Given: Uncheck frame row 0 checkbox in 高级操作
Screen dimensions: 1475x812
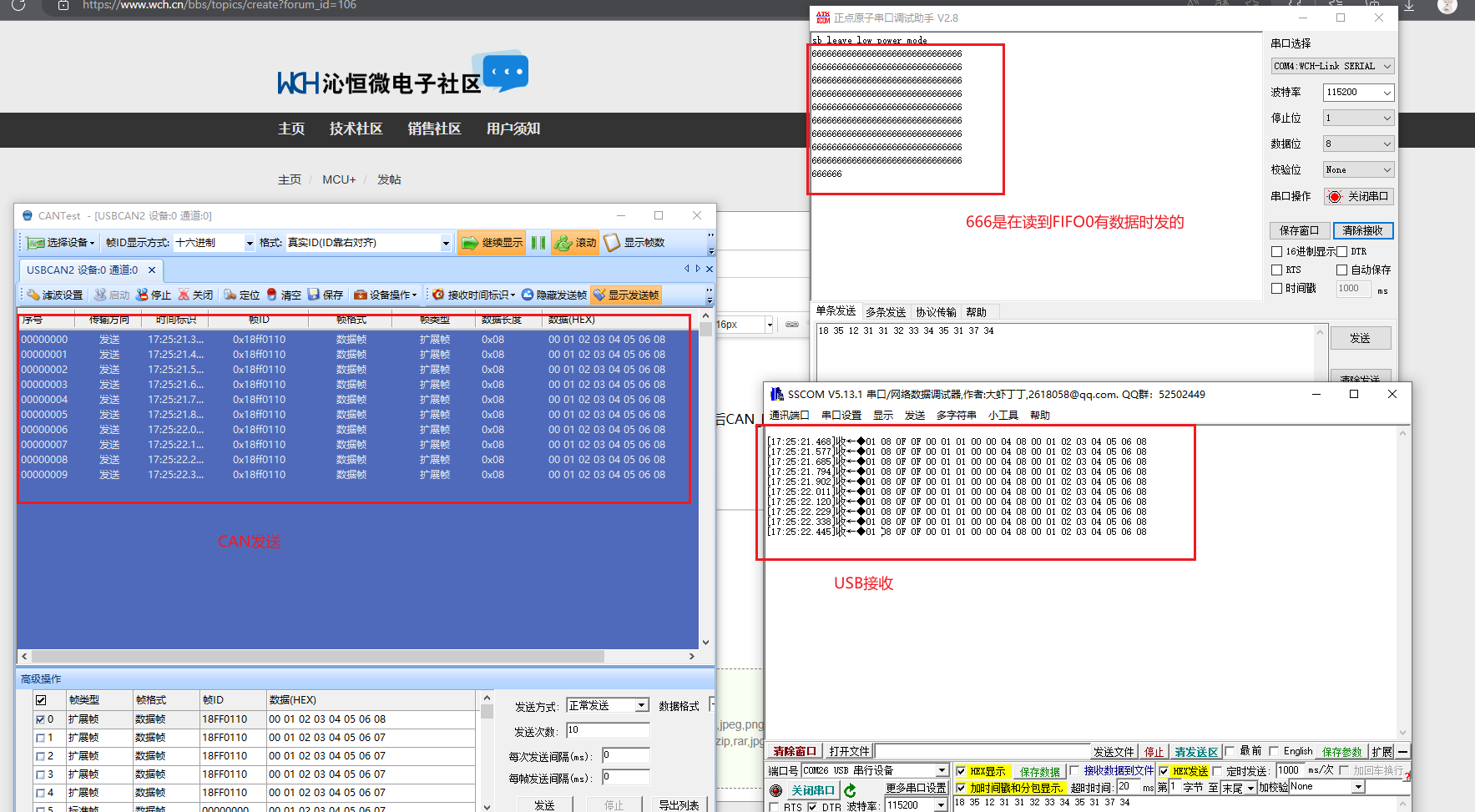Looking at the screenshot, I should click(x=40, y=719).
